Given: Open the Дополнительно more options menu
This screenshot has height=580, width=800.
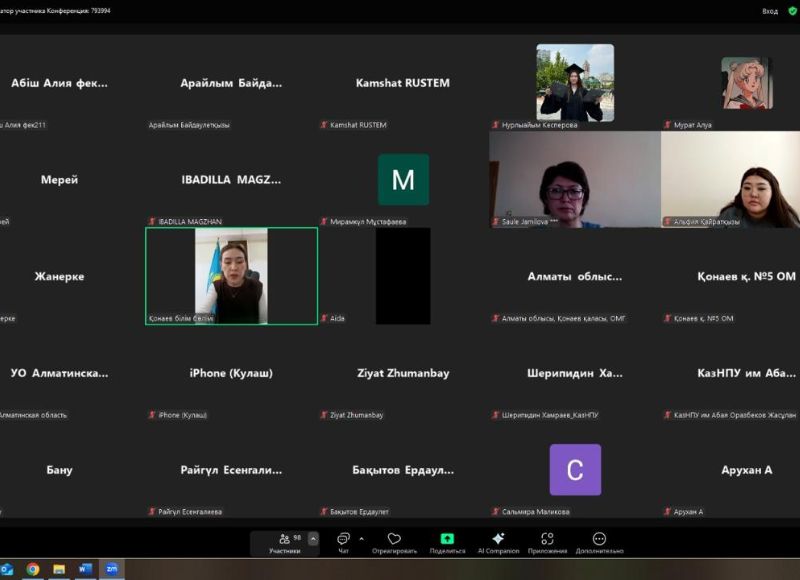Looking at the screenshot, I should [599, 542].
